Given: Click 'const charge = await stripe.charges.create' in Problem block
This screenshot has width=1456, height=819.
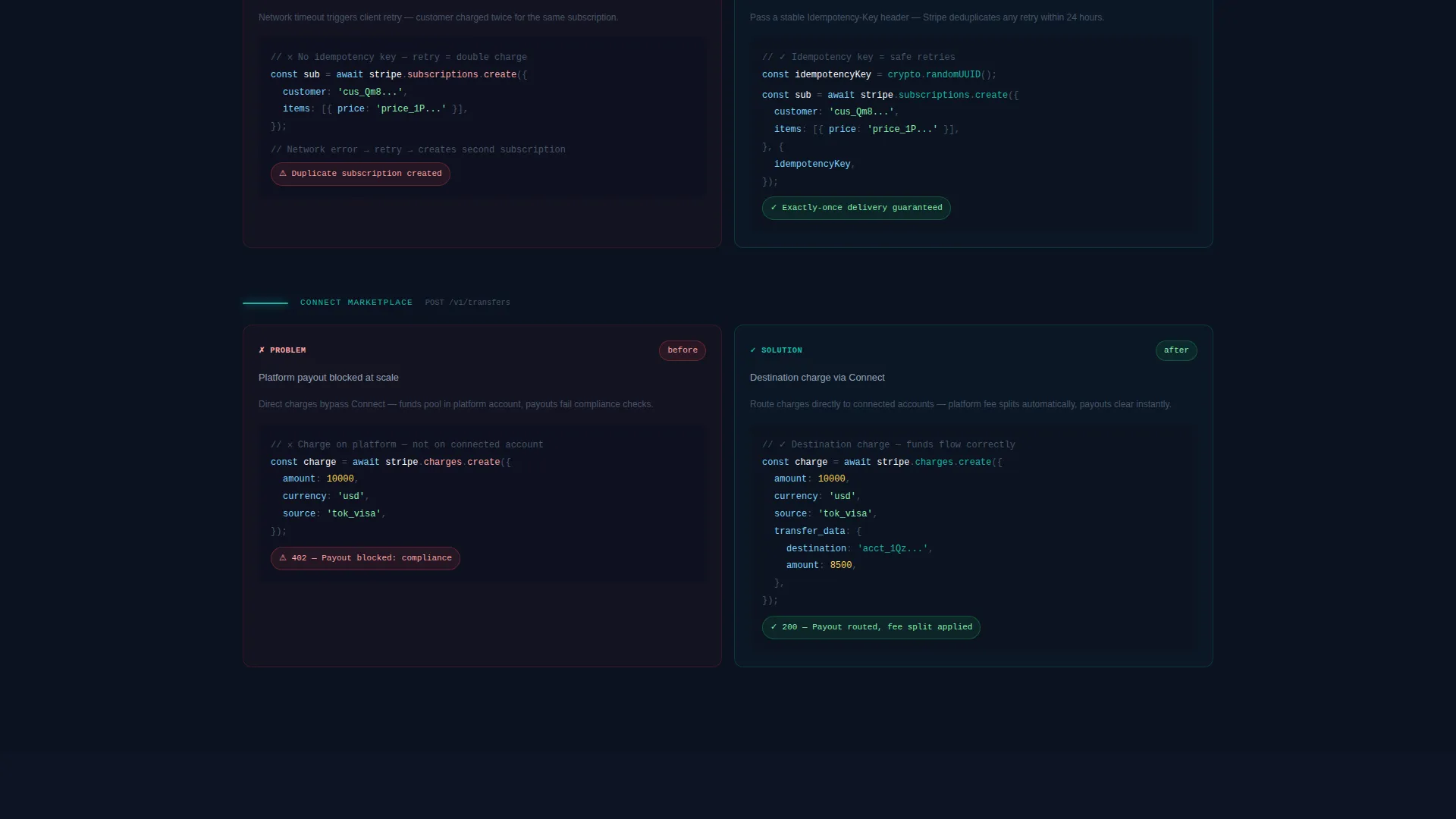Looking at the screenshot, I should click(391, 463).
